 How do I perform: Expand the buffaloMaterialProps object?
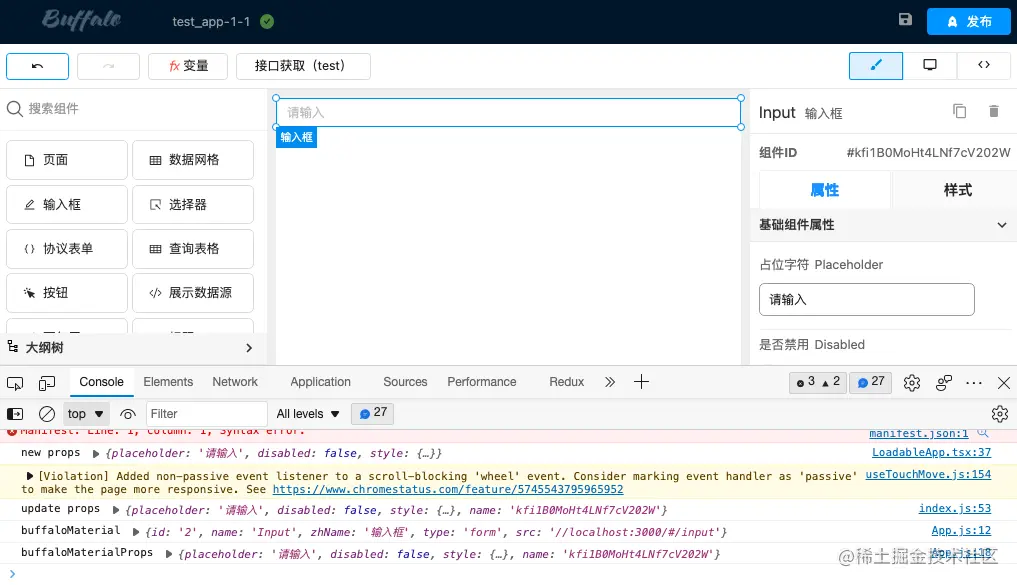pyautogui.click(x=169, y=554)
